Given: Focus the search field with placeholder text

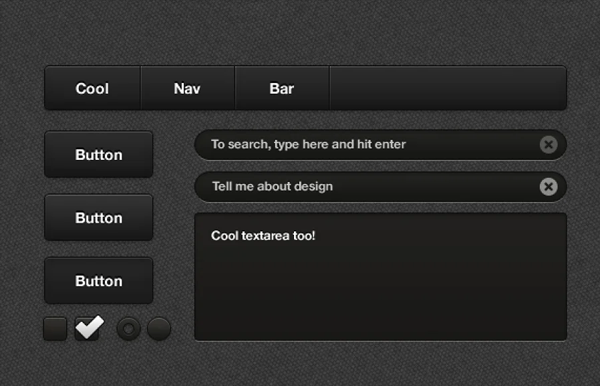Looking at the screenshot, I should (380, 145).
